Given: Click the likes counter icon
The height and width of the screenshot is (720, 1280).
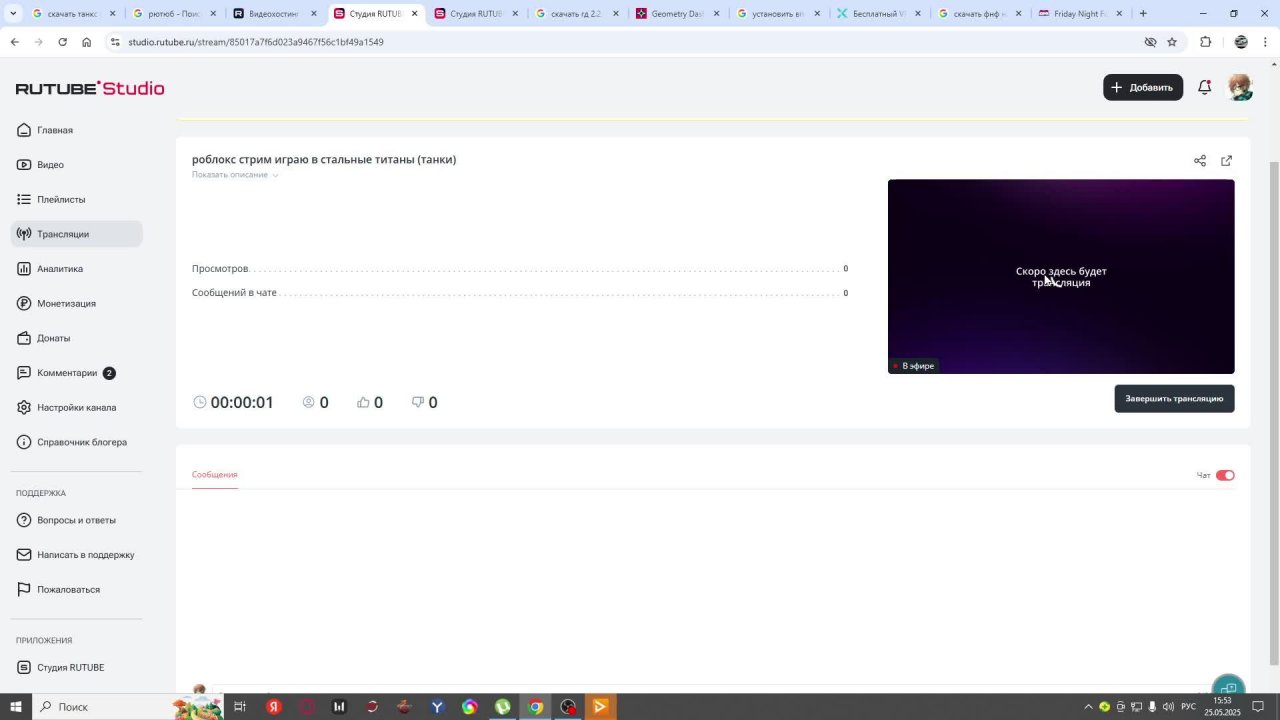Looking at the screenshot, I should pos(363,402).
